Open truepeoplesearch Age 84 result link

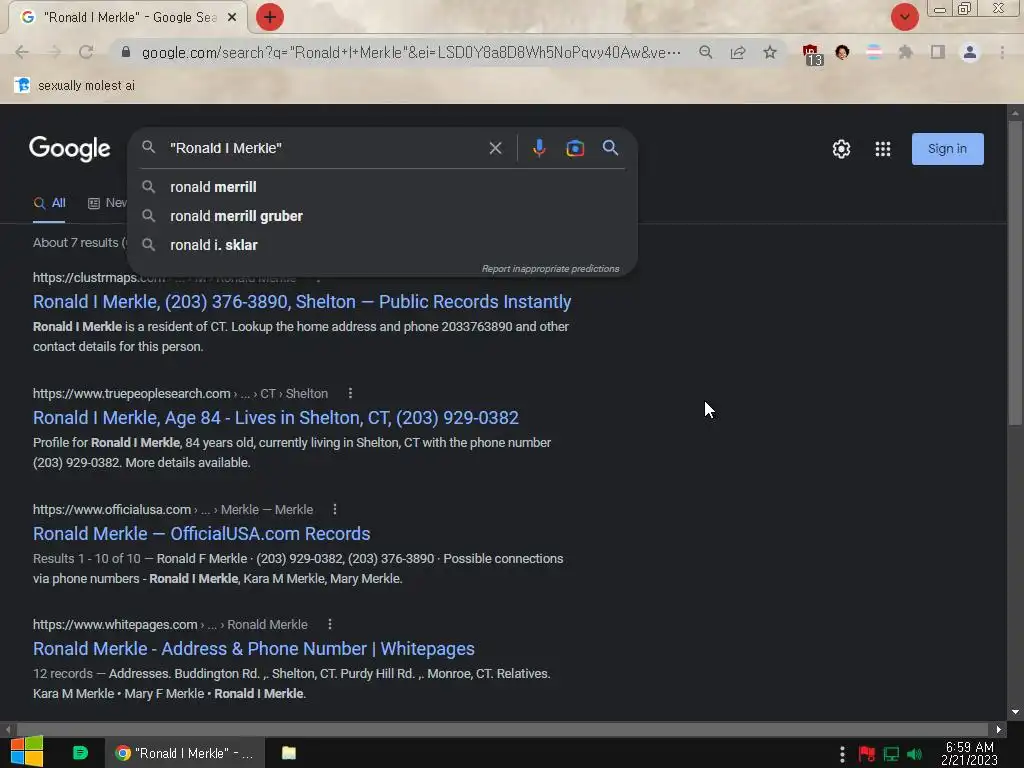pyautogui.click(x=276, y=418)
